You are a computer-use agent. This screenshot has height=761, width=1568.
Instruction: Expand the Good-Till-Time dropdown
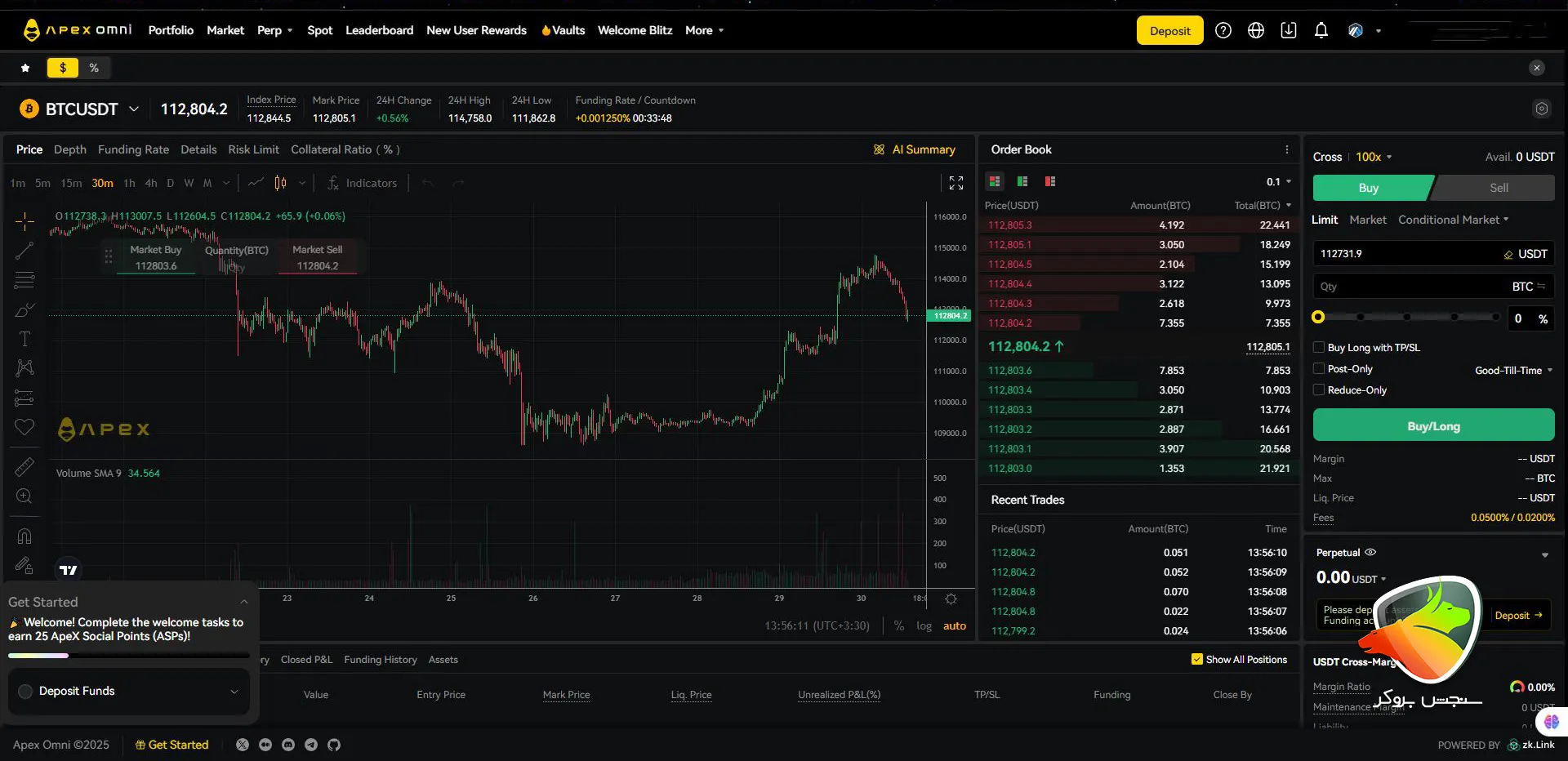pos(1513,371)
